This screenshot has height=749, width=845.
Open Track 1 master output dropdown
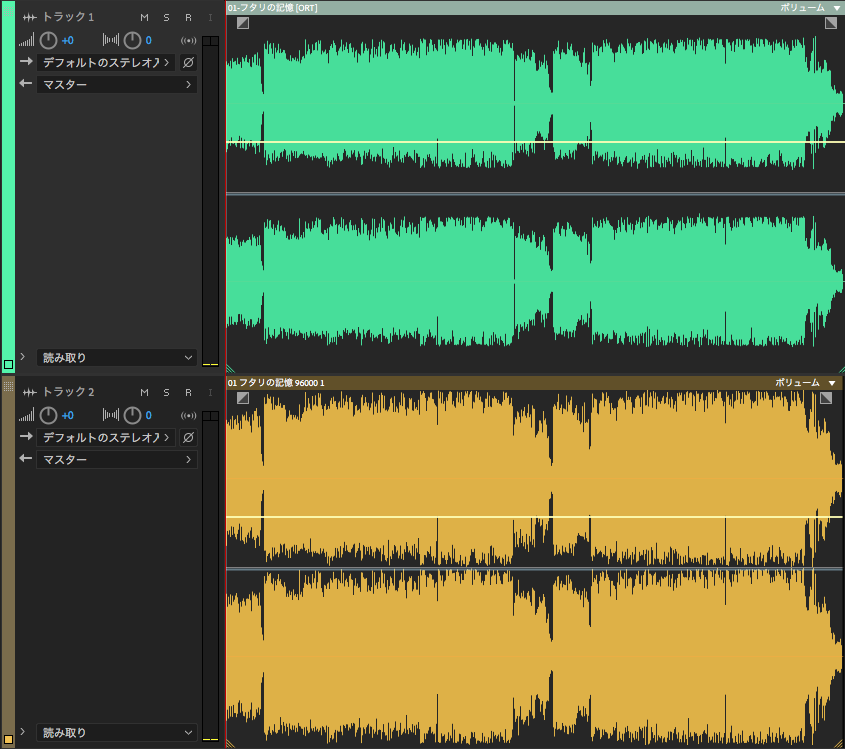[x=116, y=85]
